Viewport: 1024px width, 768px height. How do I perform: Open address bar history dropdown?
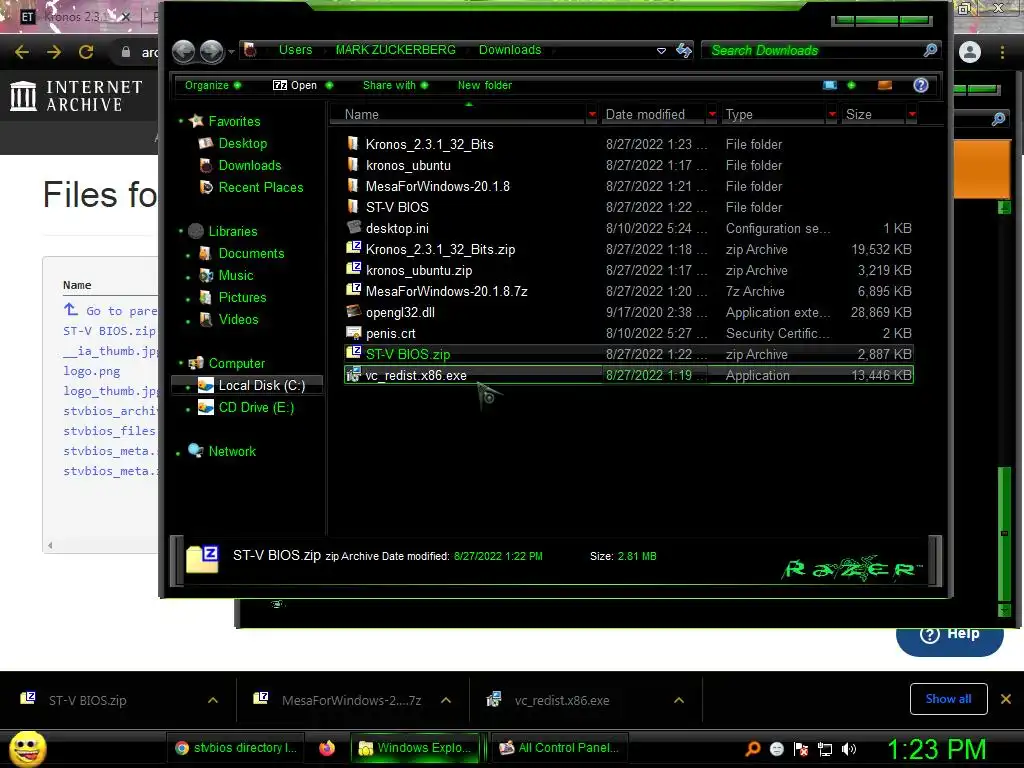(x=661, y=50)
